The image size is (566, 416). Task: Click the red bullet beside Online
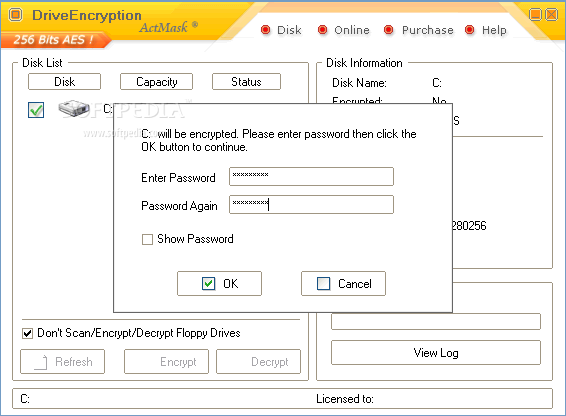pos(322,30)
